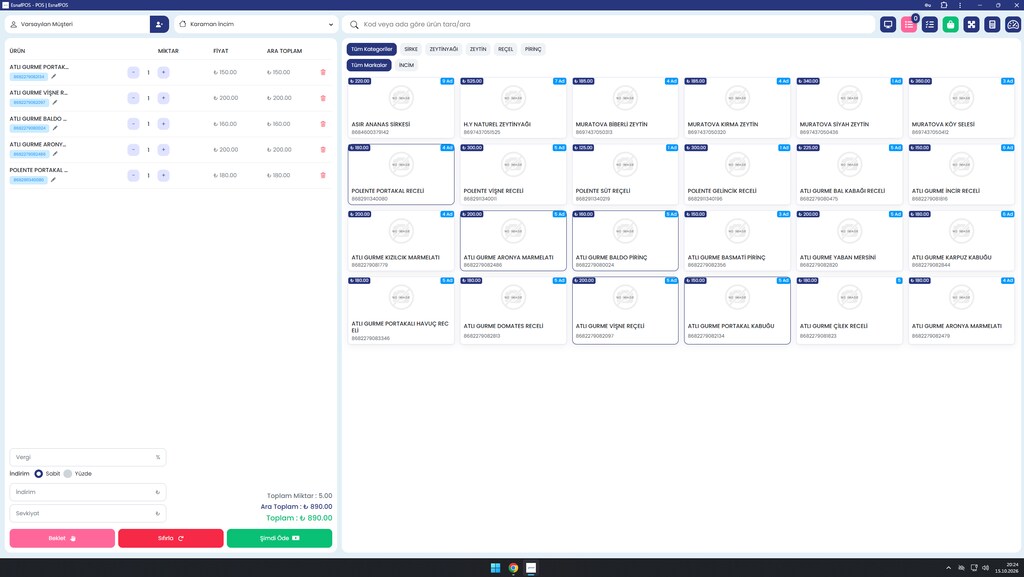The width and height of the screenshot is (1024, 577).
Task: Select the Yüzde discount radio button
Action: 68,474
